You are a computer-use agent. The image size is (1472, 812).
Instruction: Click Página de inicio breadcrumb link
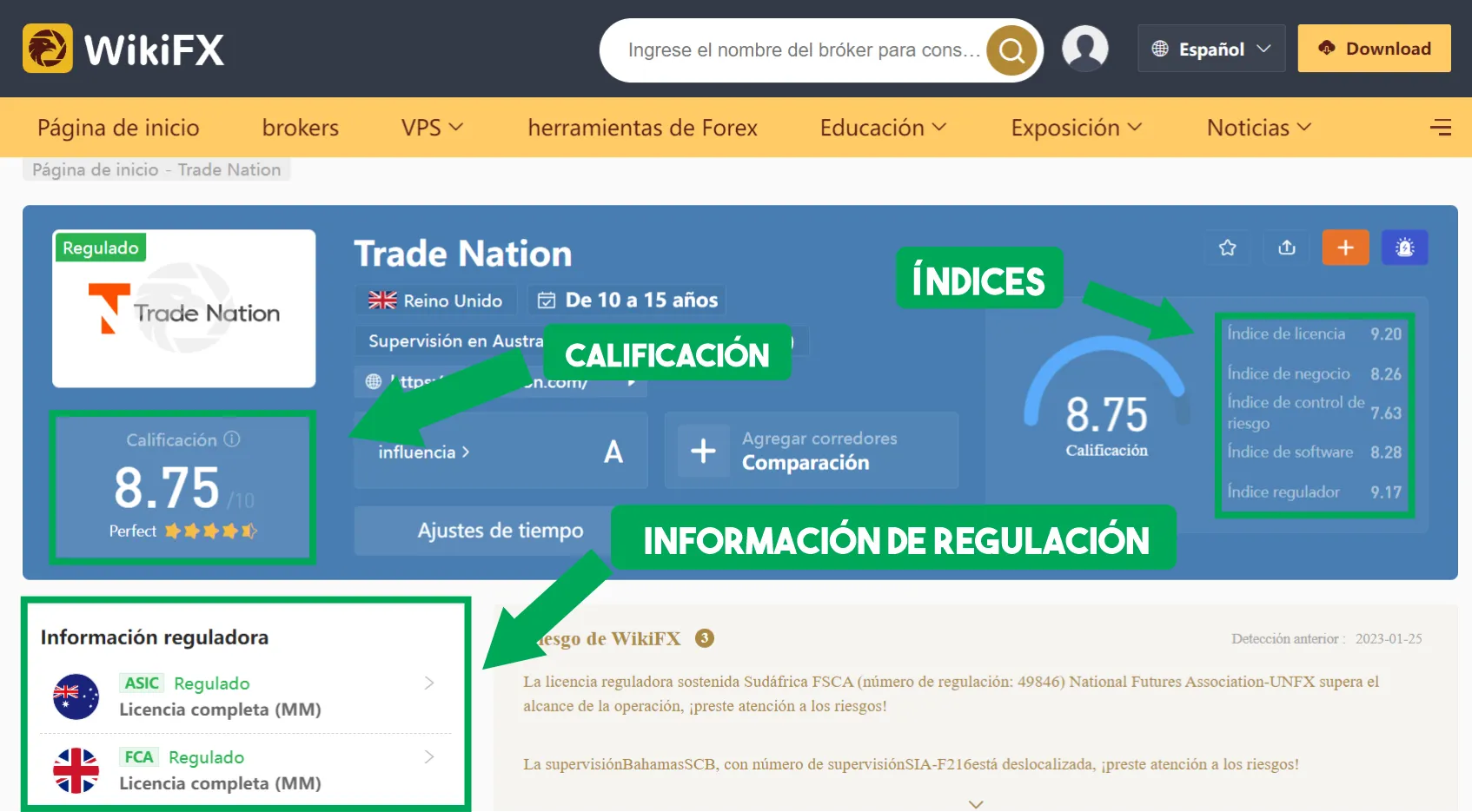pyautogui.click(x=96, y=170)
